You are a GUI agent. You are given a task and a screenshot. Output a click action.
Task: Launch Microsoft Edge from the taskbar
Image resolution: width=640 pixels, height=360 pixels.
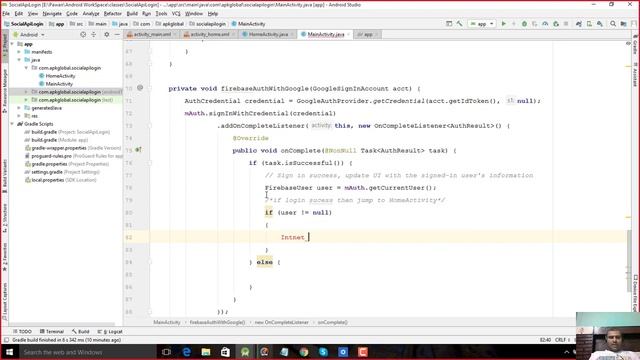[x=186, y=352]
